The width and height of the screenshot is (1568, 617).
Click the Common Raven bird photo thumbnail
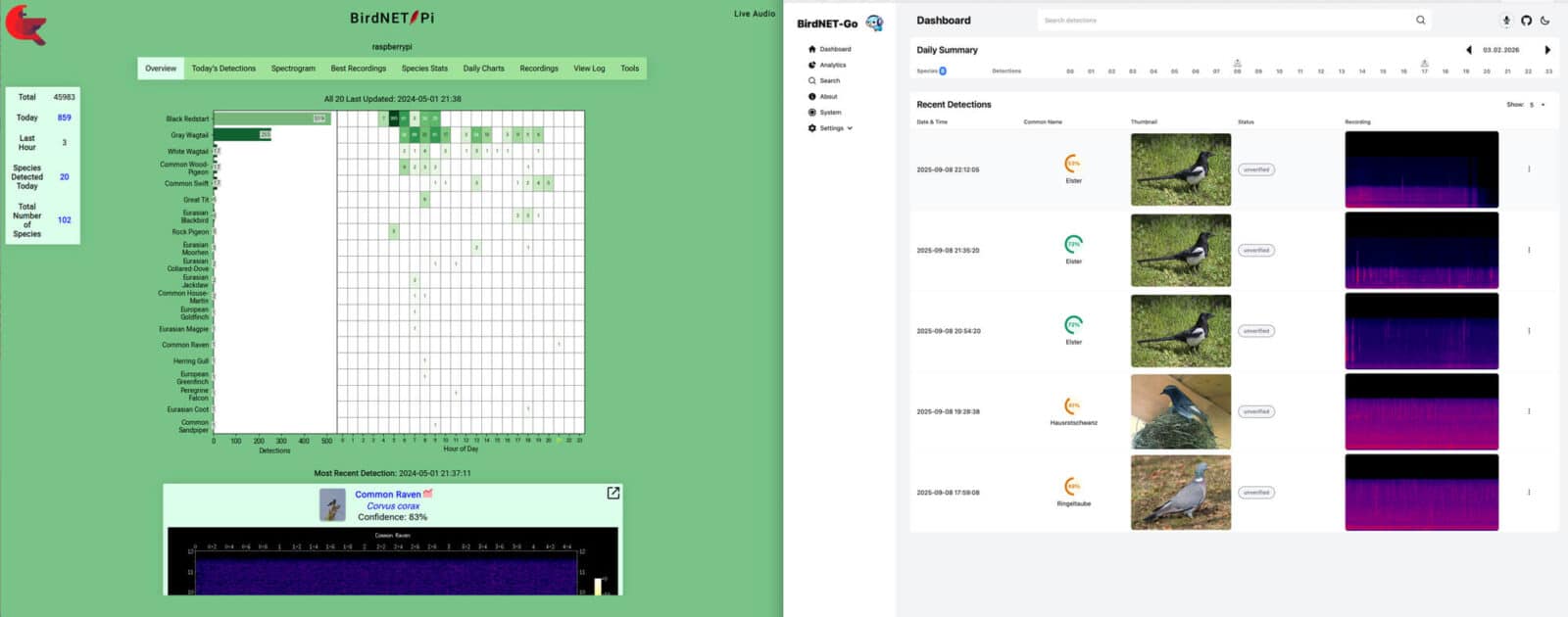tap(333, 504)
